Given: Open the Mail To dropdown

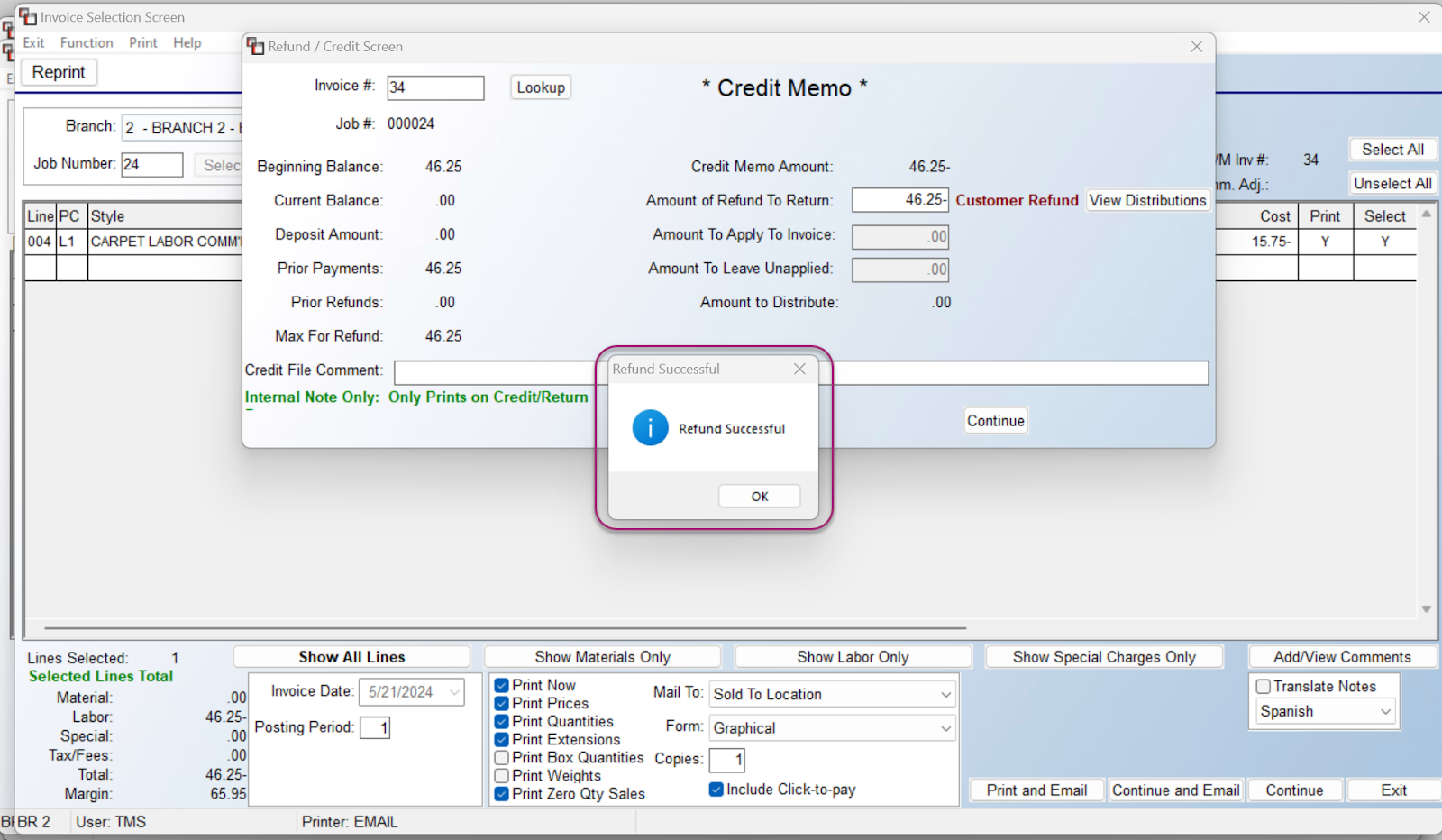Looking at the screenshot, I should click(x=945, y=694).
